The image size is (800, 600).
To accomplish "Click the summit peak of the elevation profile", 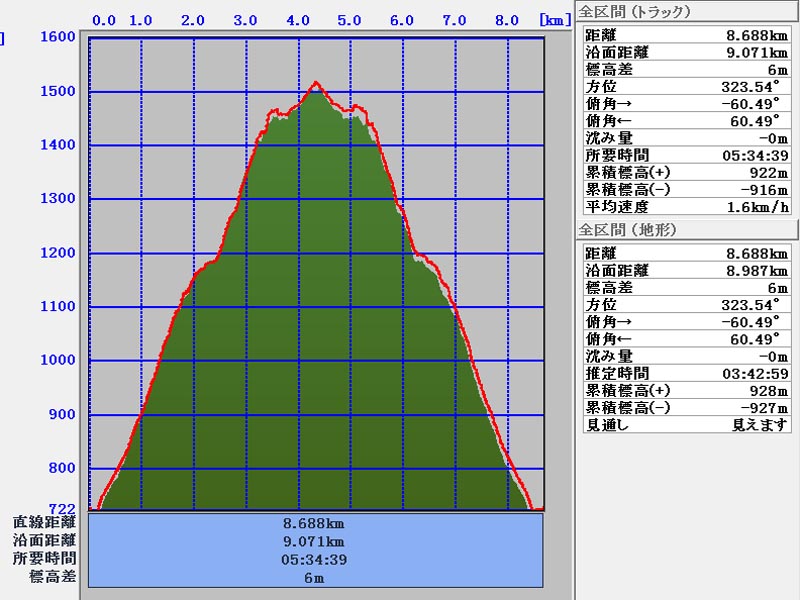I will [316, 84].
